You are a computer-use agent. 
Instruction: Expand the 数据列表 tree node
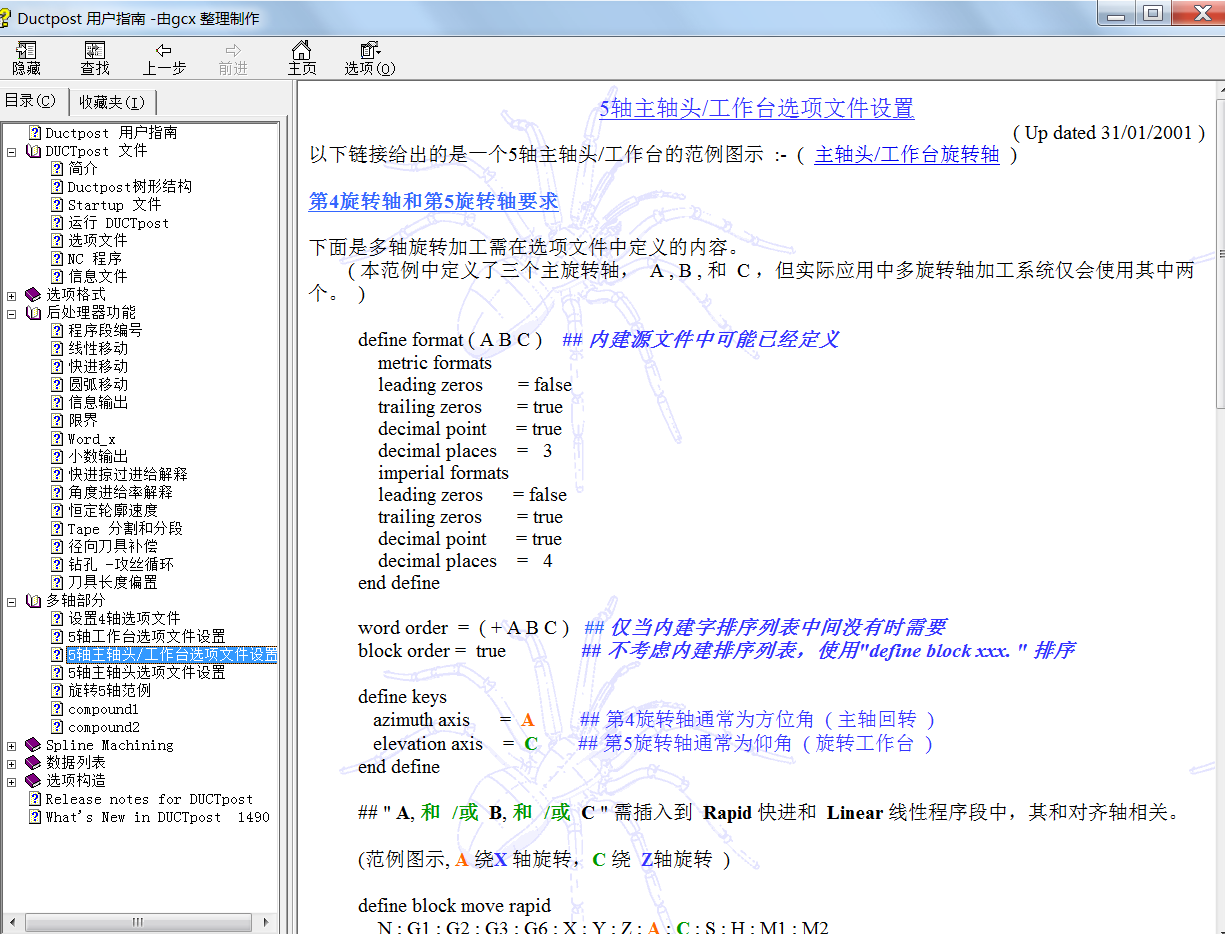coord(12,763)
